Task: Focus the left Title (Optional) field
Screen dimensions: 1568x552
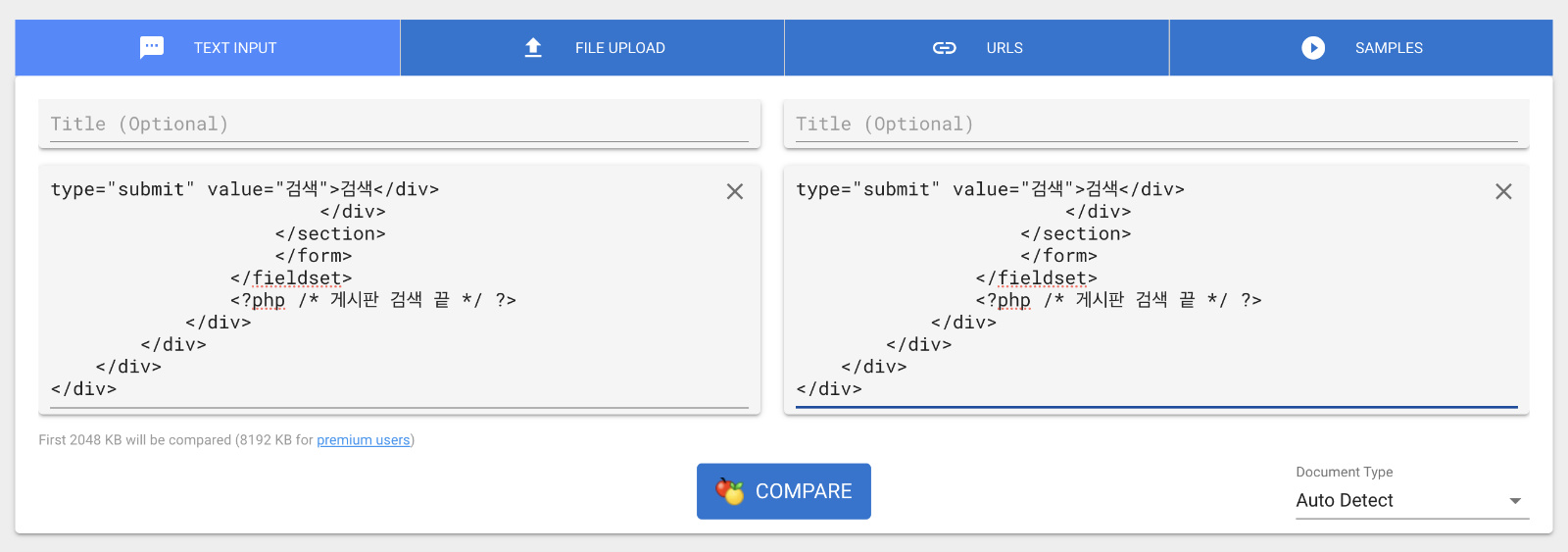Action: 399,124
